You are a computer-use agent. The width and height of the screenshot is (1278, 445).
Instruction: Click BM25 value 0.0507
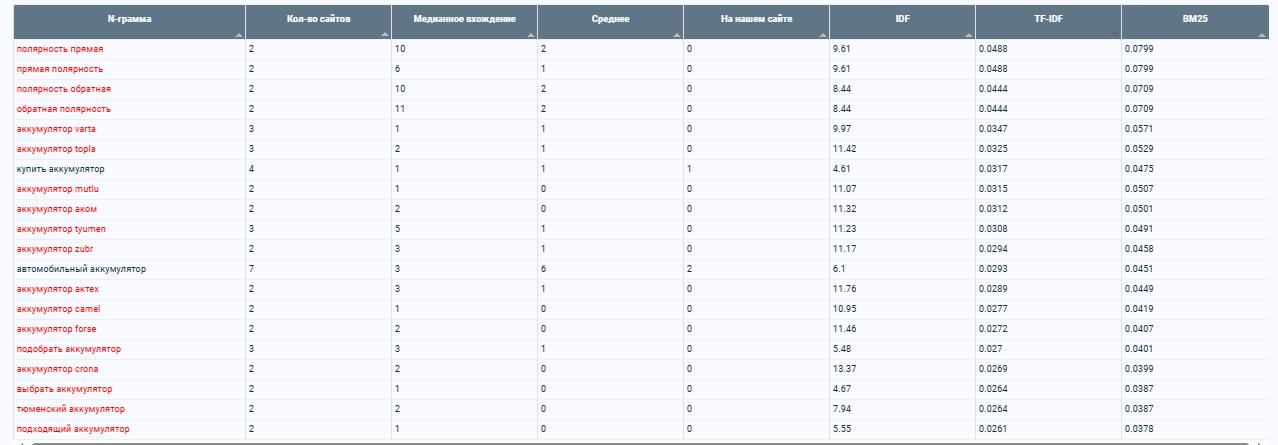(x=1139, y=189)
